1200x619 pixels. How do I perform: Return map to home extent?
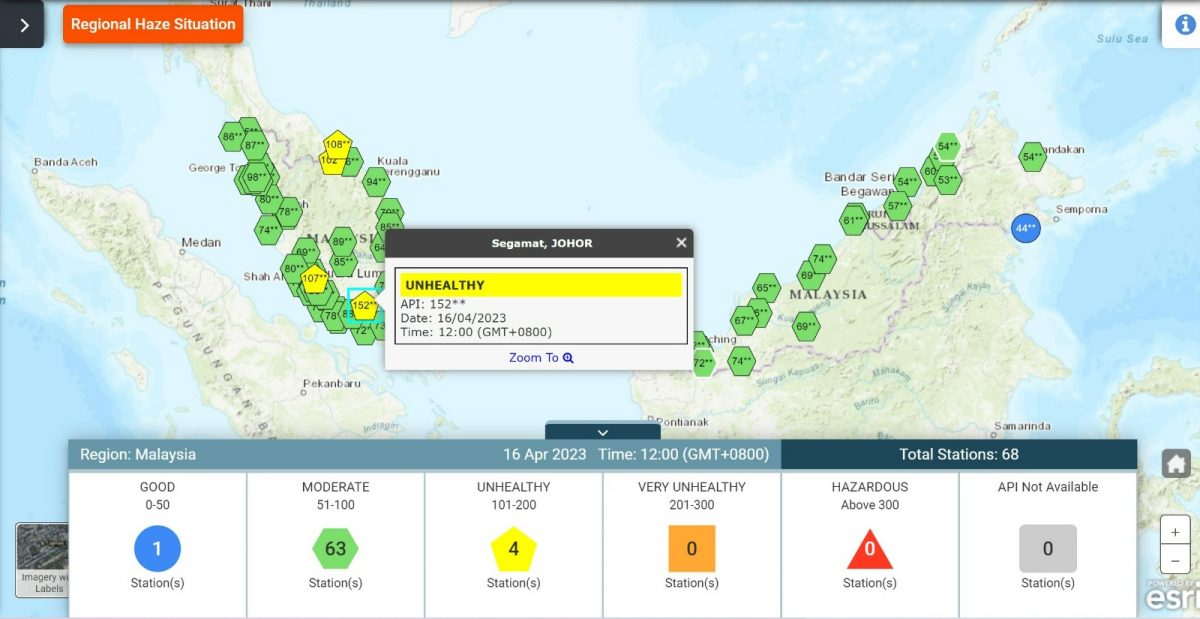point(1175,464)
